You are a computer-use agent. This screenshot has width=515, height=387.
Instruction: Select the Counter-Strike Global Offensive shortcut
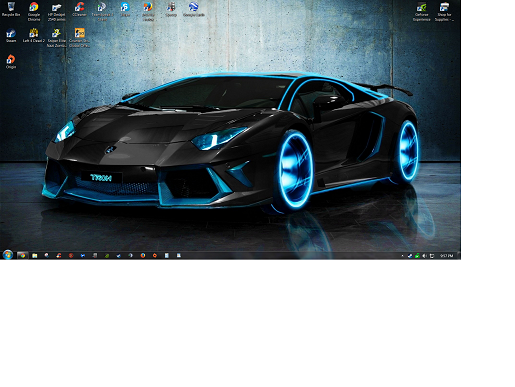tap(79, 38)
